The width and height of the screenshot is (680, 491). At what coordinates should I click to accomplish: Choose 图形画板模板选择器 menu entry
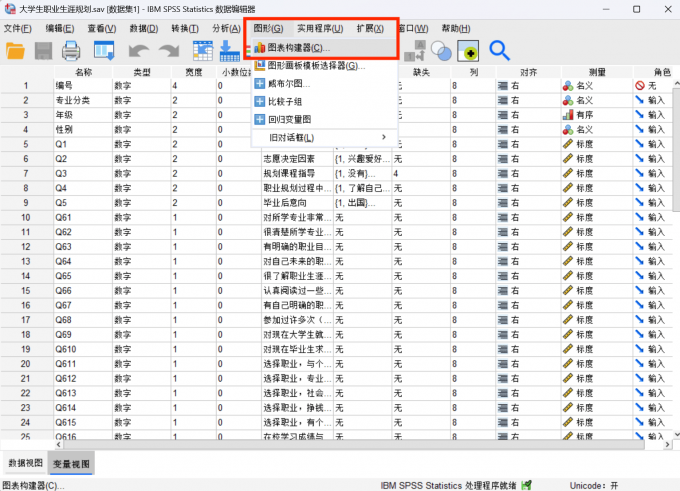tap(324, 66)
